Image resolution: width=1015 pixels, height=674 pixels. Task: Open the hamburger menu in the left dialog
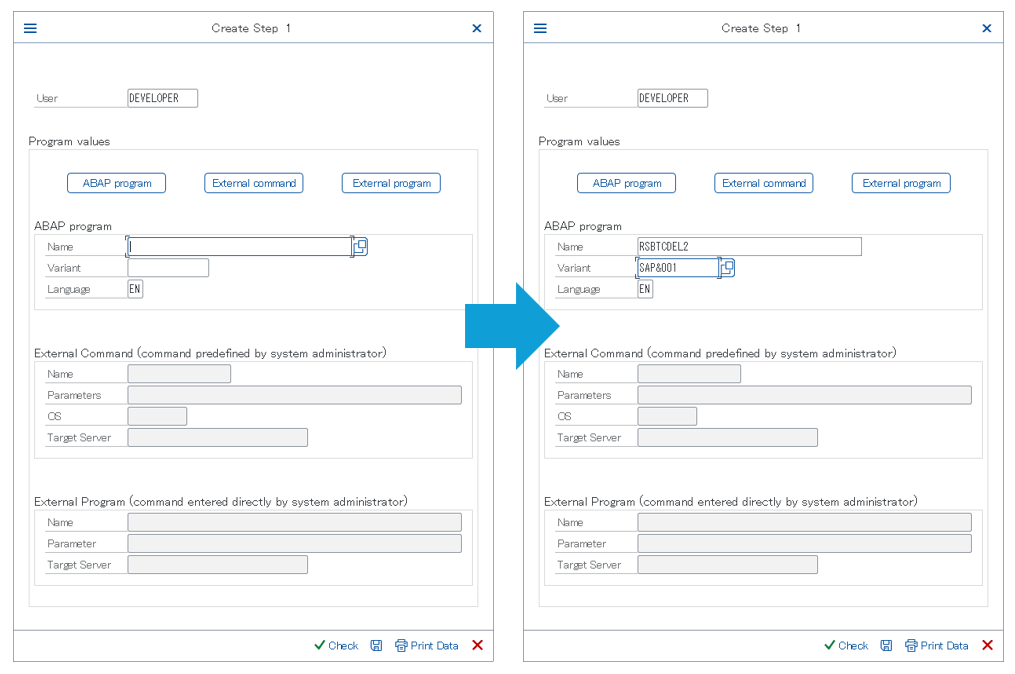pos(30,28)
